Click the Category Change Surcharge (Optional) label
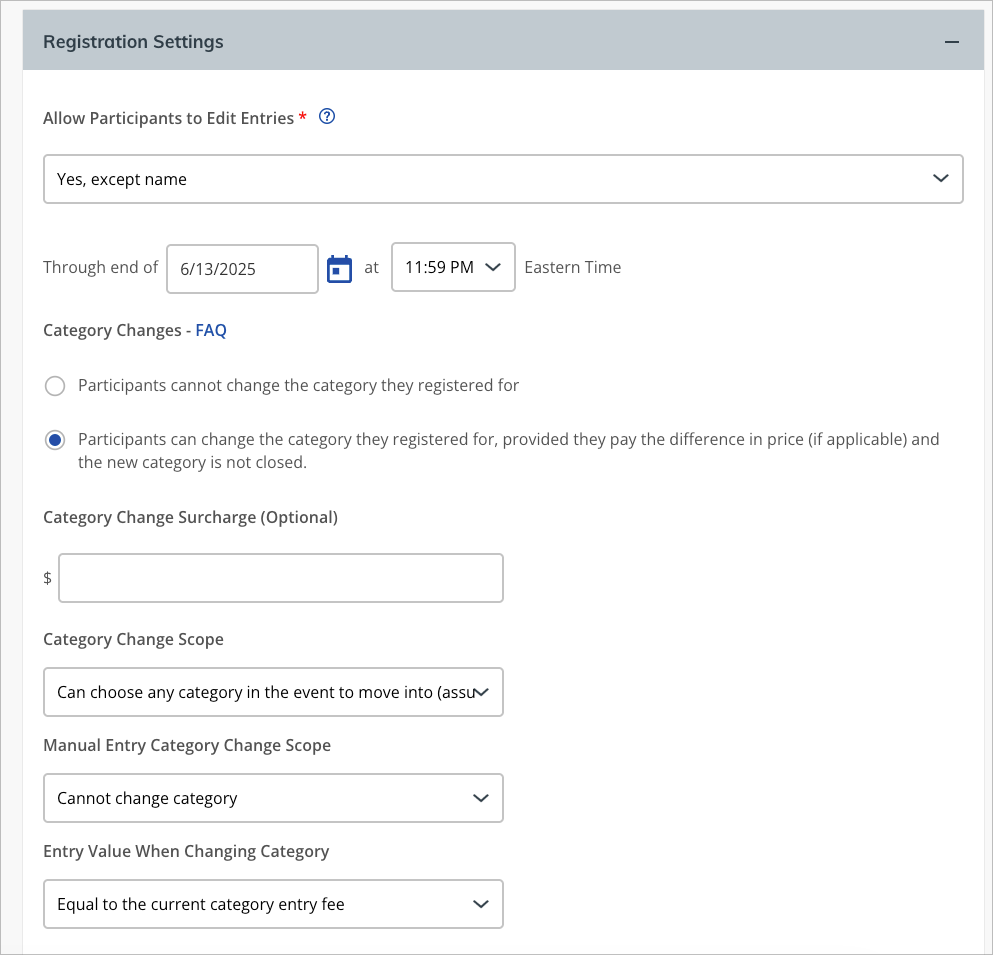993x955 pixels. click(191, 517)
